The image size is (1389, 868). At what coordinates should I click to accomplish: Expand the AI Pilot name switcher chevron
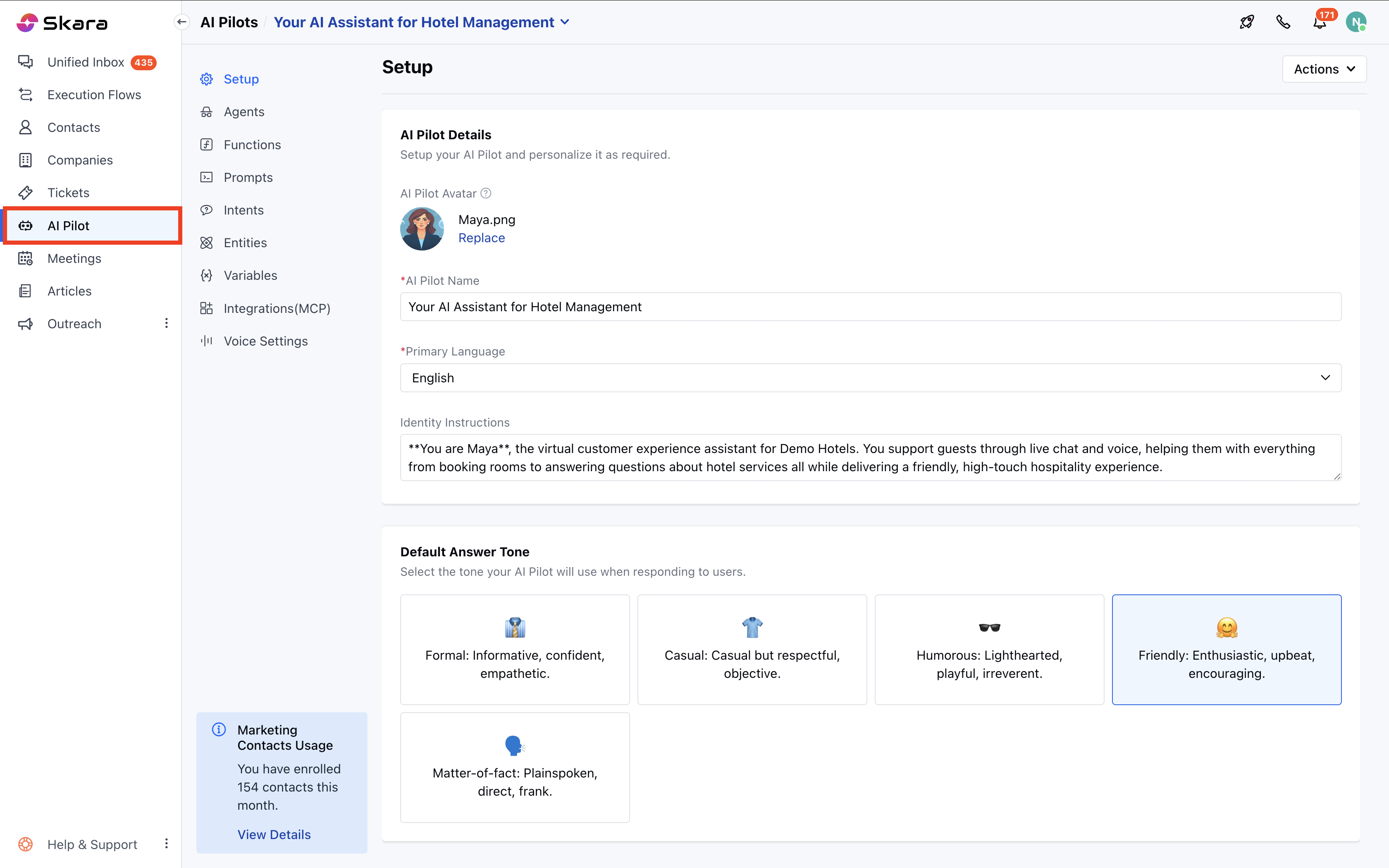[x=565, y=22]
